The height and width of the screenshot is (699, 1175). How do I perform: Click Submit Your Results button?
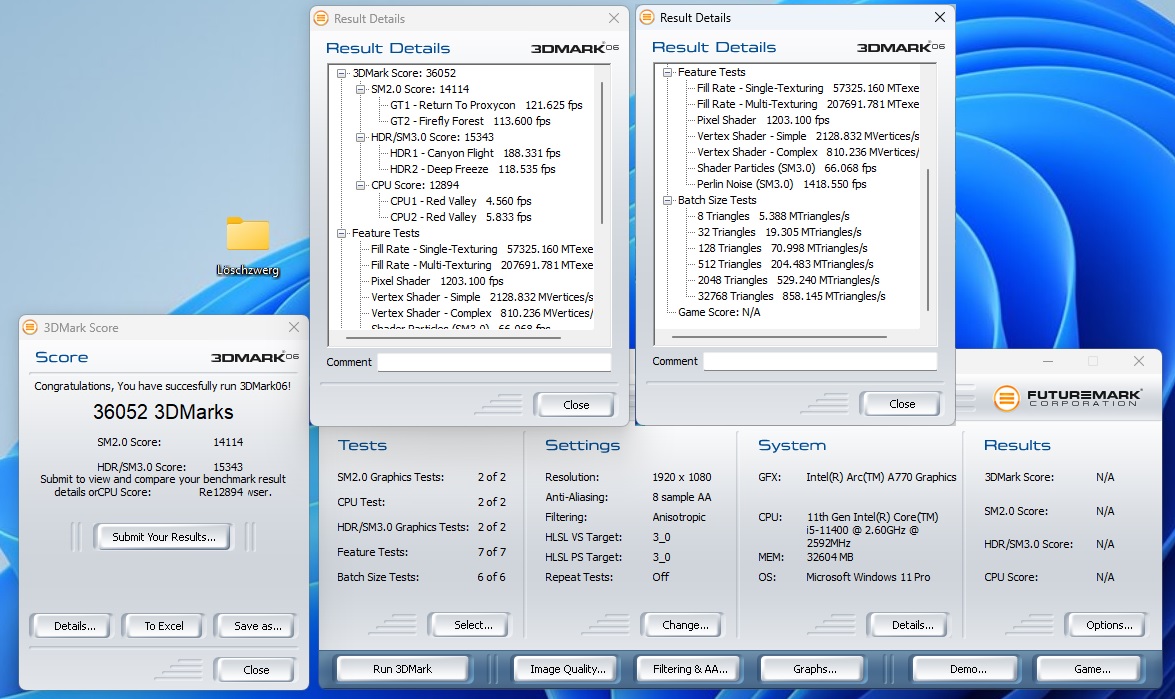click(x=163, y=537)
